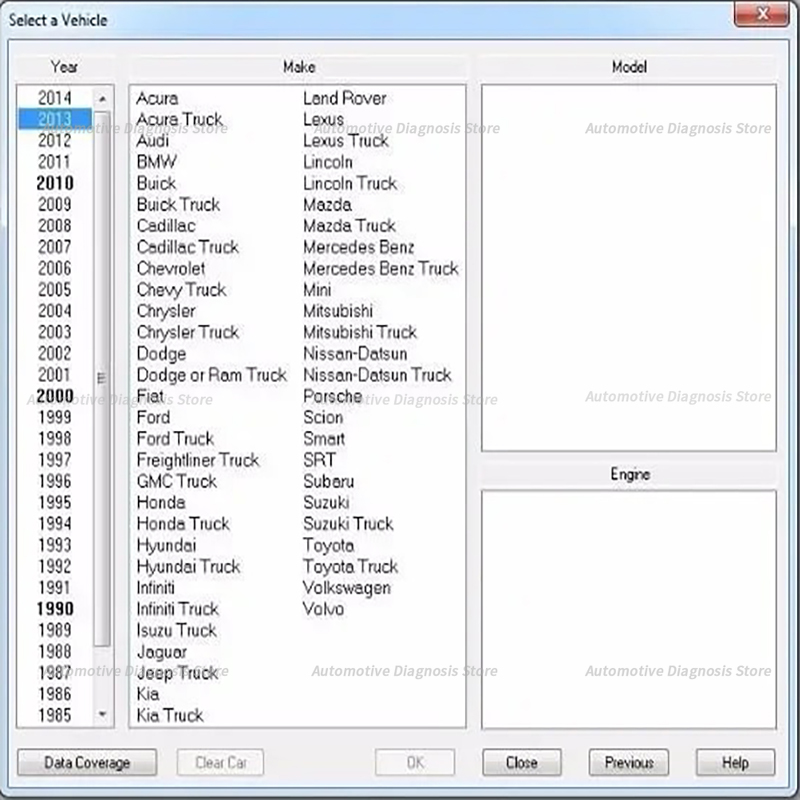Select Acura make
800x800 pixels.
tap(157, 98)
